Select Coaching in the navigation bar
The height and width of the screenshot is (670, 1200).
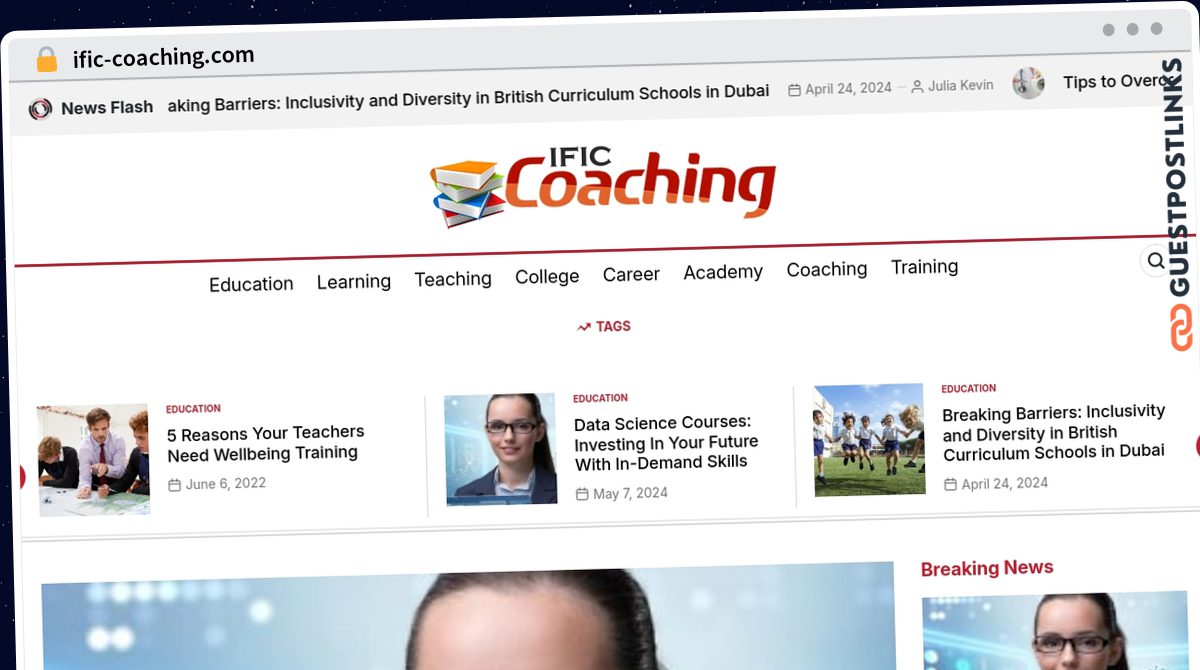click(827, 269)
